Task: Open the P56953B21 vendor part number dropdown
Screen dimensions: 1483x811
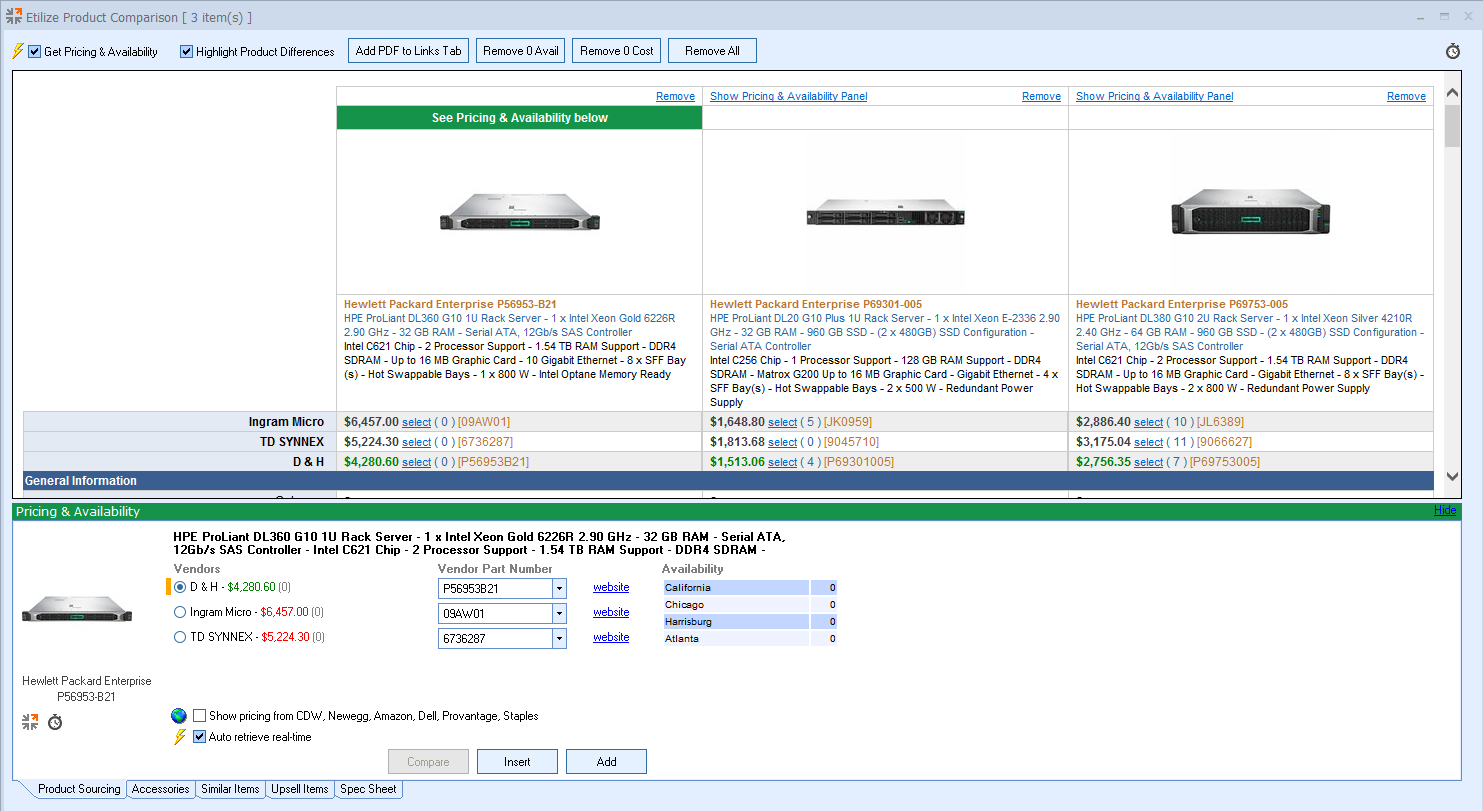Action: [559, 588]
